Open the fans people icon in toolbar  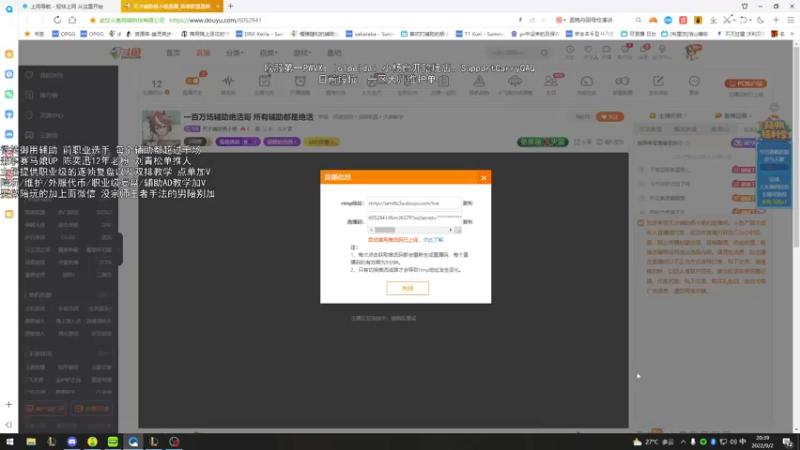click(550, 81)
